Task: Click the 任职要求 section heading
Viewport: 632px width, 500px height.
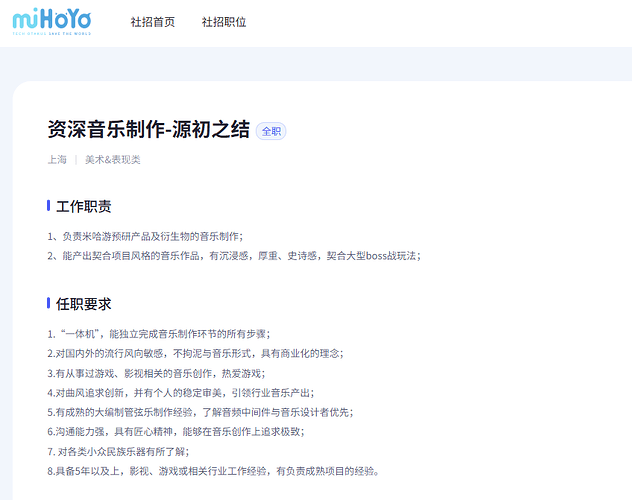Action: (x=83, y=304)
